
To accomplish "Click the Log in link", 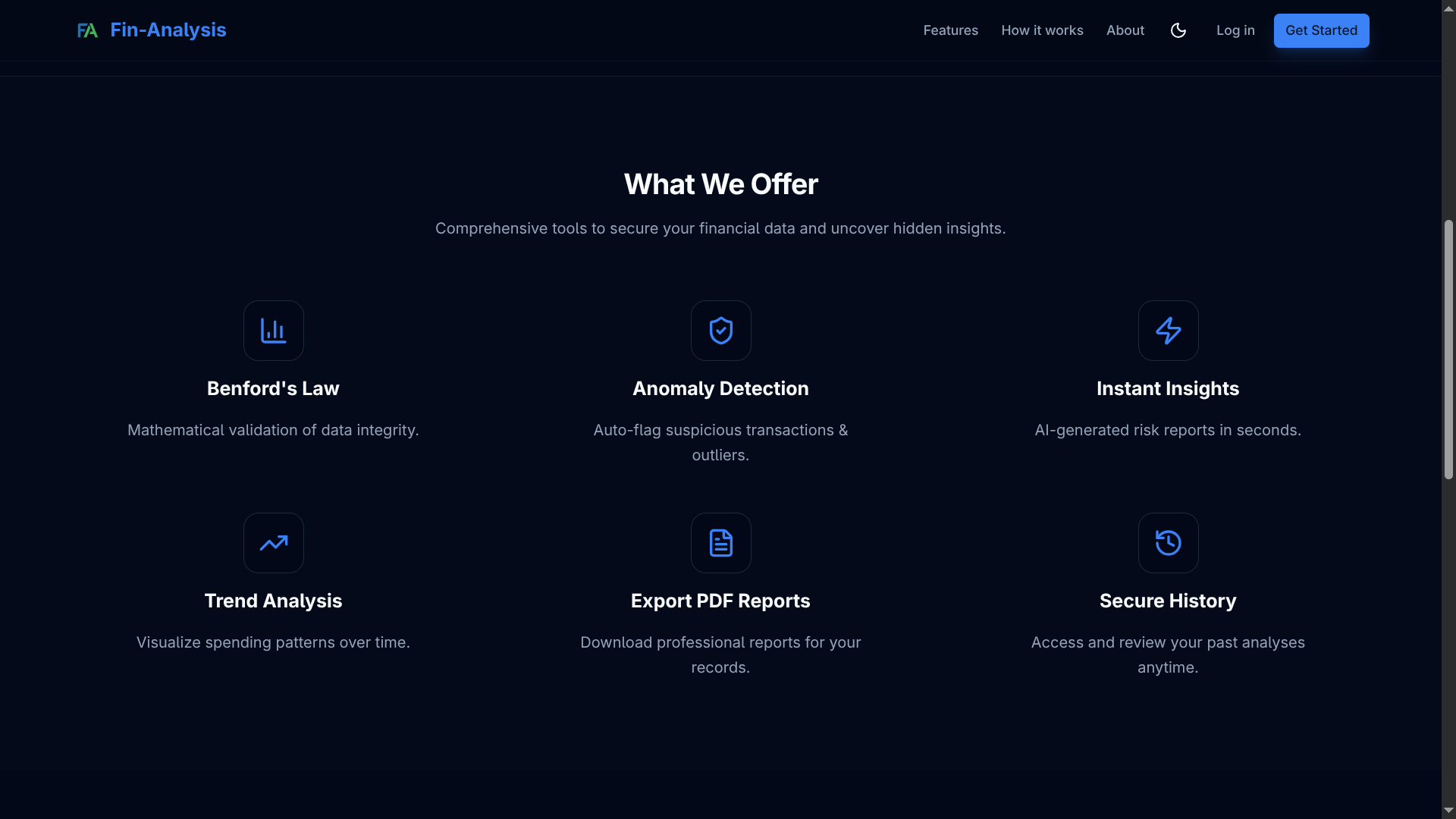I will (x=1235, y=30).
